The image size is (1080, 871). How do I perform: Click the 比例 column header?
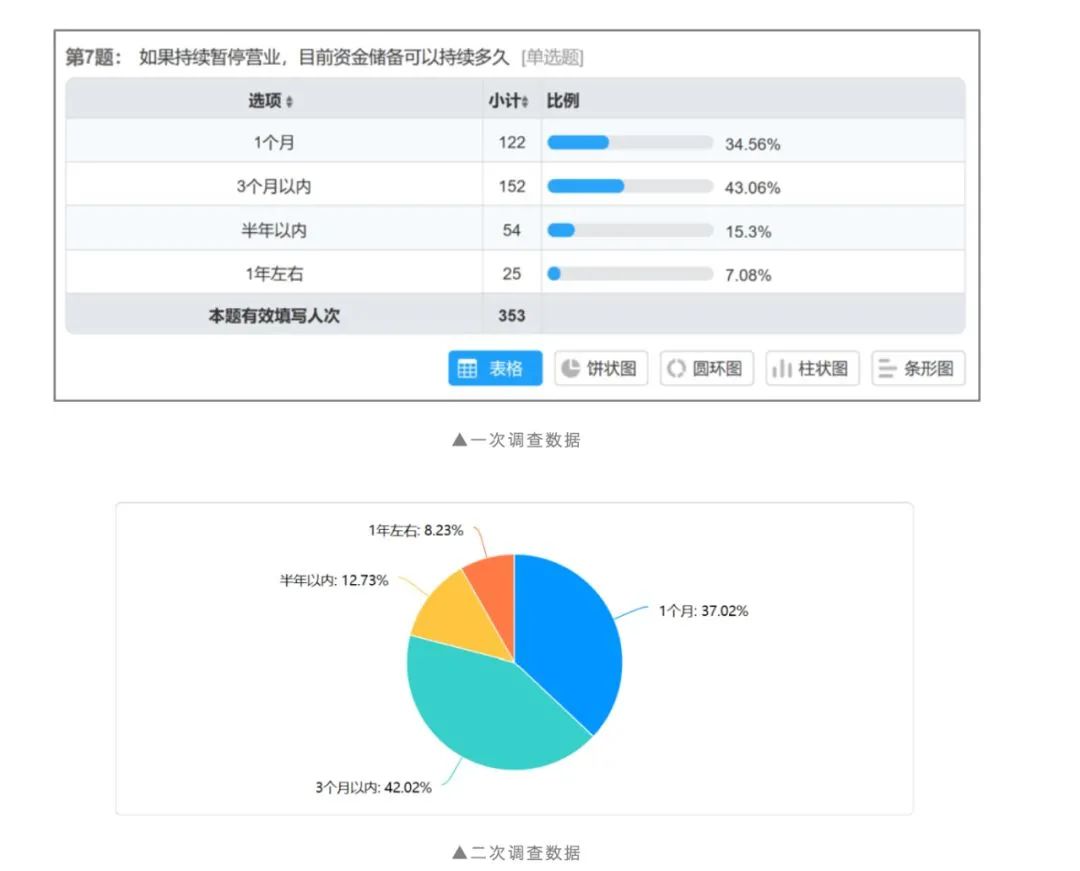(x=563, y=101)
